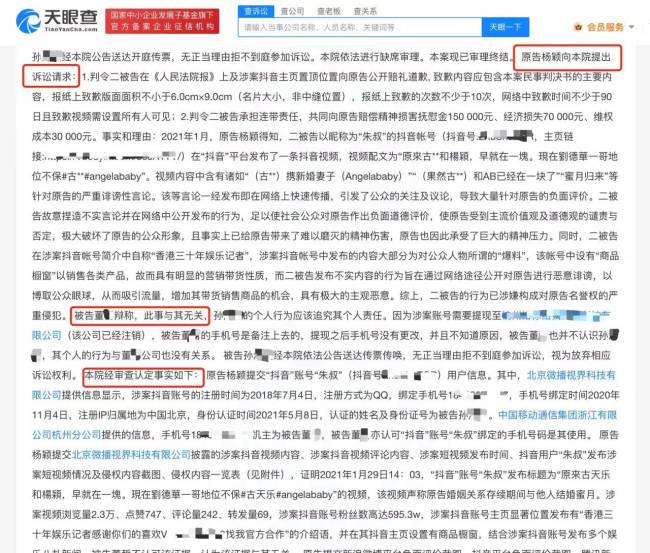Image resolution: width=650 pixels, height=553 pixels.
Task: Open 北京微播视界科技有限公司 link after 杨颖提交
Action: (131, 455)
